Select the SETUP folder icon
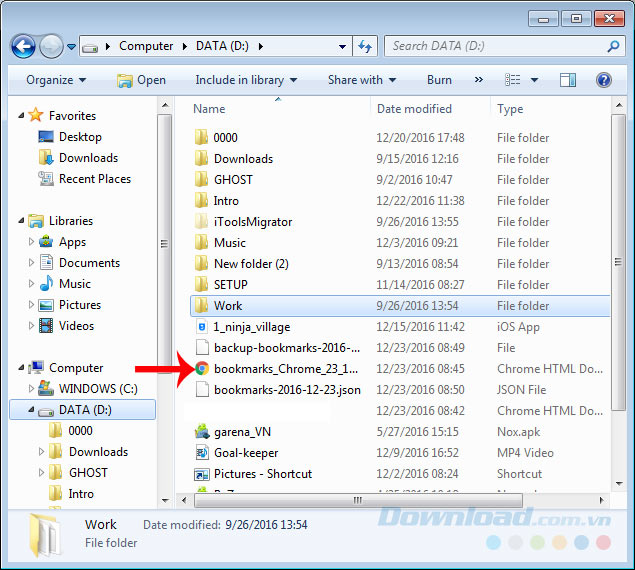This screenshot has width=635, height=570. click(x=201, y=285)
